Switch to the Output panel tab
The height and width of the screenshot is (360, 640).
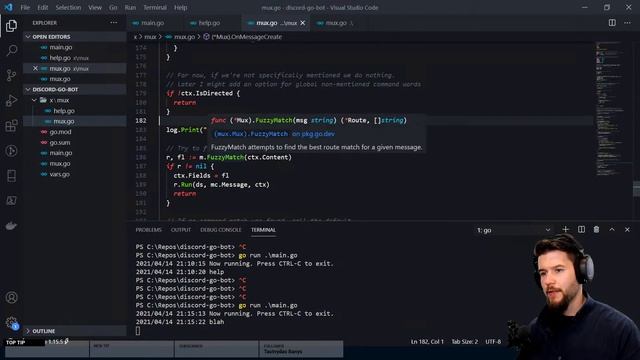181,230
